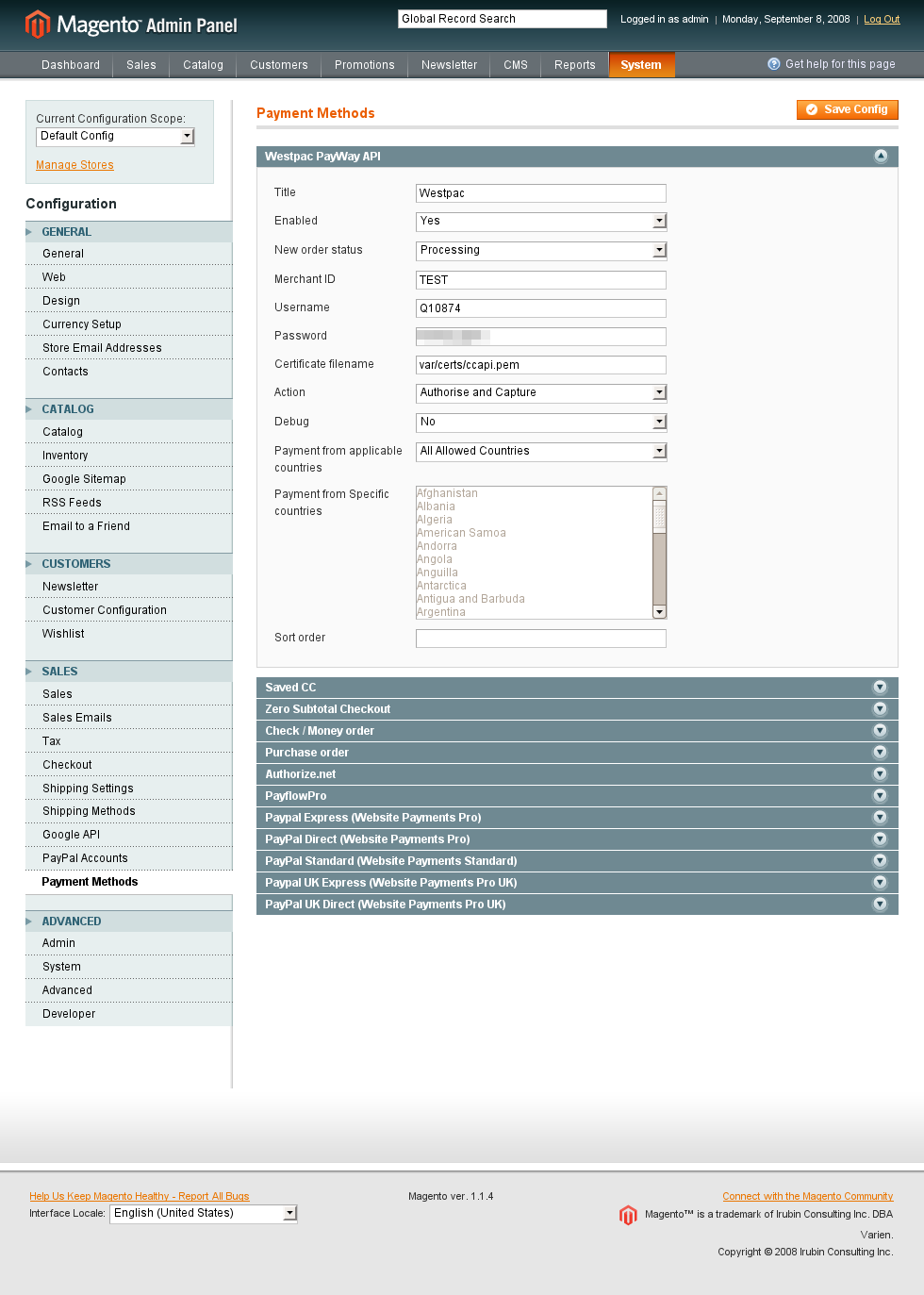Open the Customers menu
Image resolution: width=924 pixels, height=1295 pixels.
tap(279, 65)
